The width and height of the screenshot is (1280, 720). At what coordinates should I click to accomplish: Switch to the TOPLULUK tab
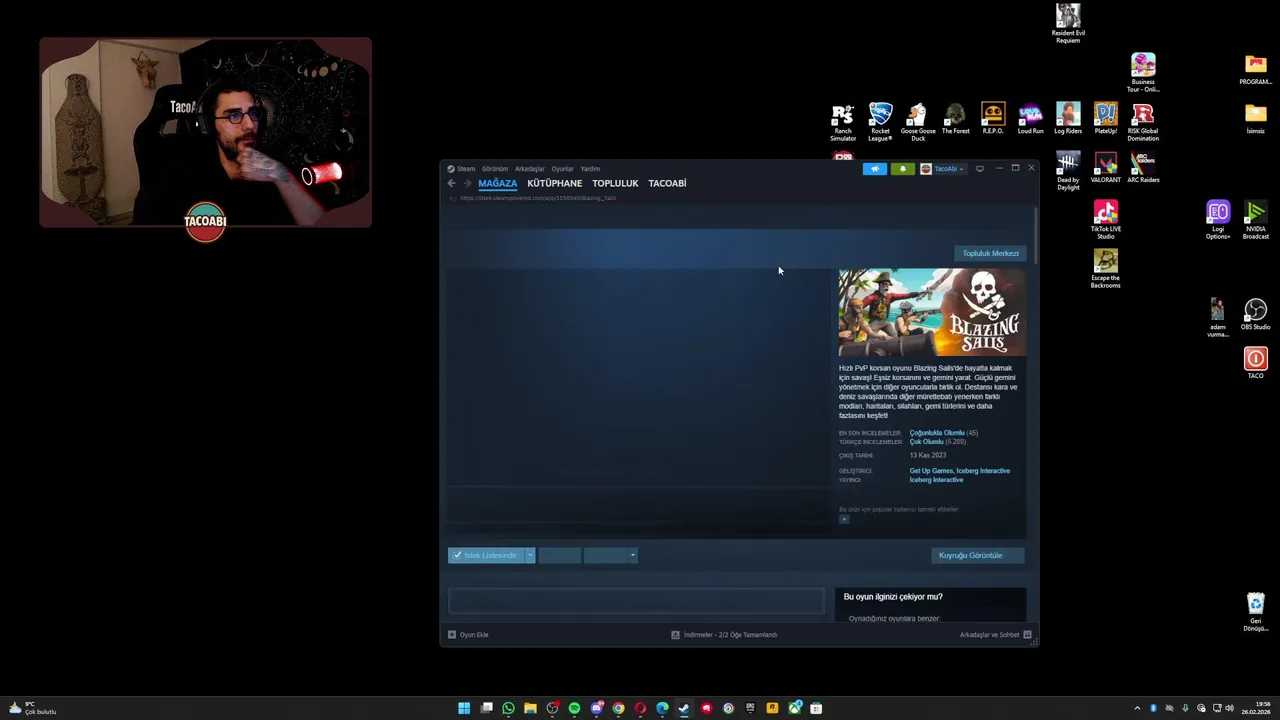click(615, 184)
